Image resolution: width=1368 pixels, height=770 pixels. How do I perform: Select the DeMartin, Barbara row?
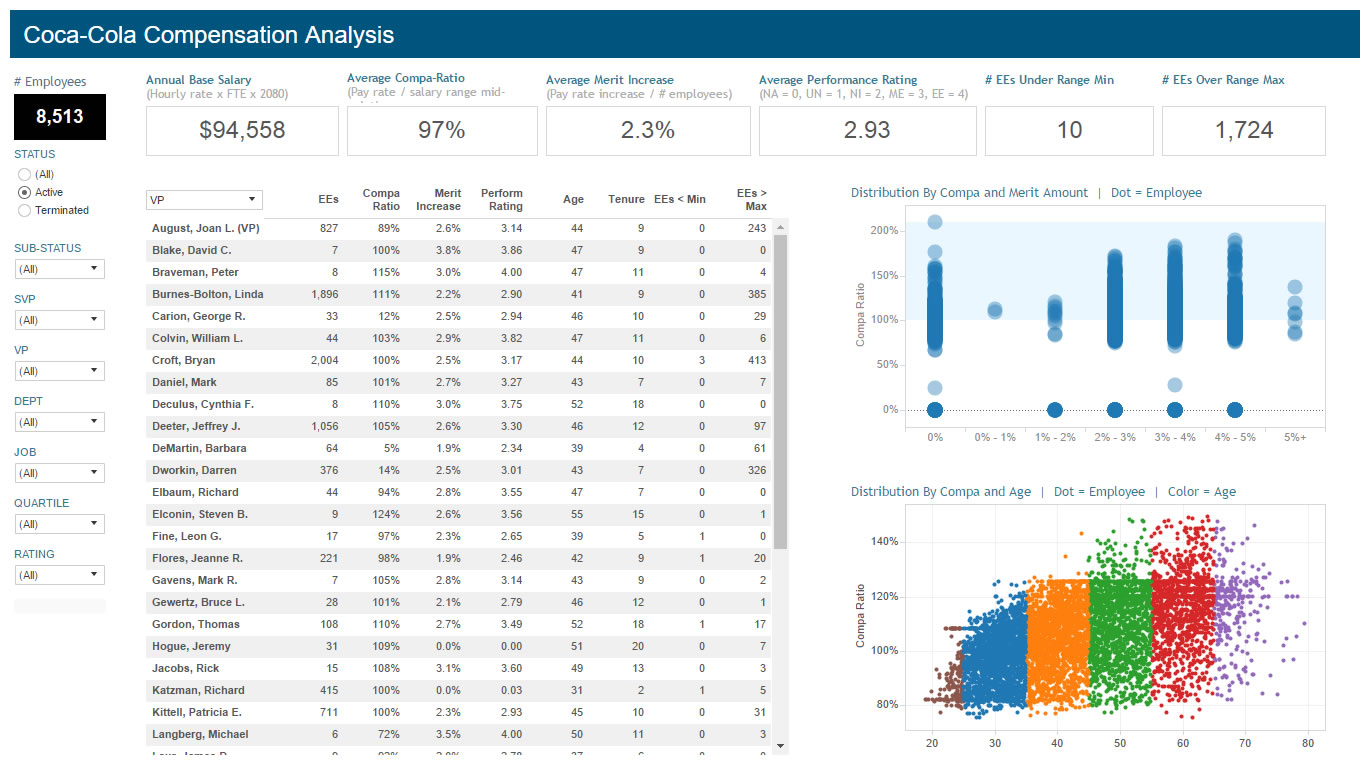[460, 448]
